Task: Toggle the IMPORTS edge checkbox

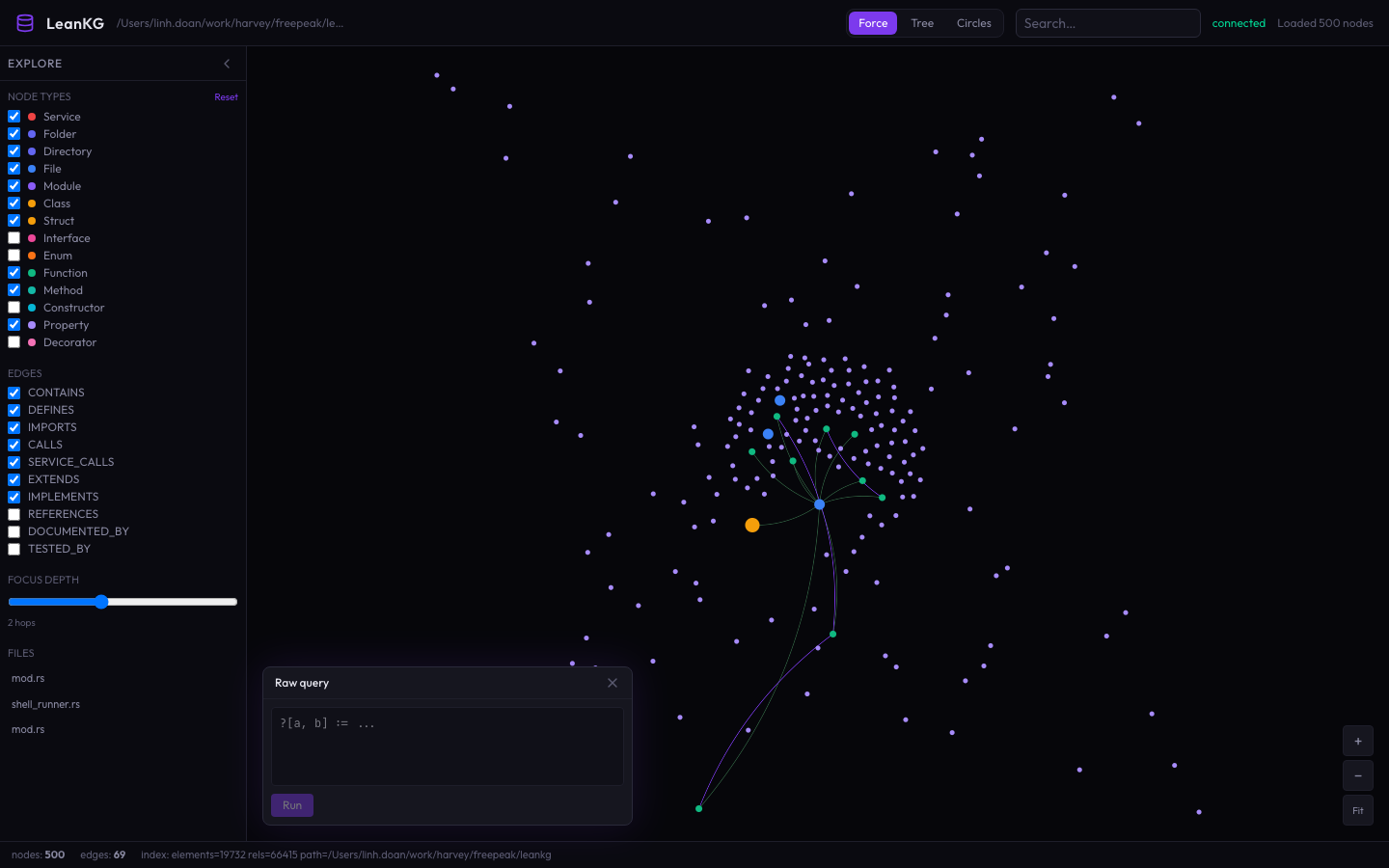Action: pos(14,427)
